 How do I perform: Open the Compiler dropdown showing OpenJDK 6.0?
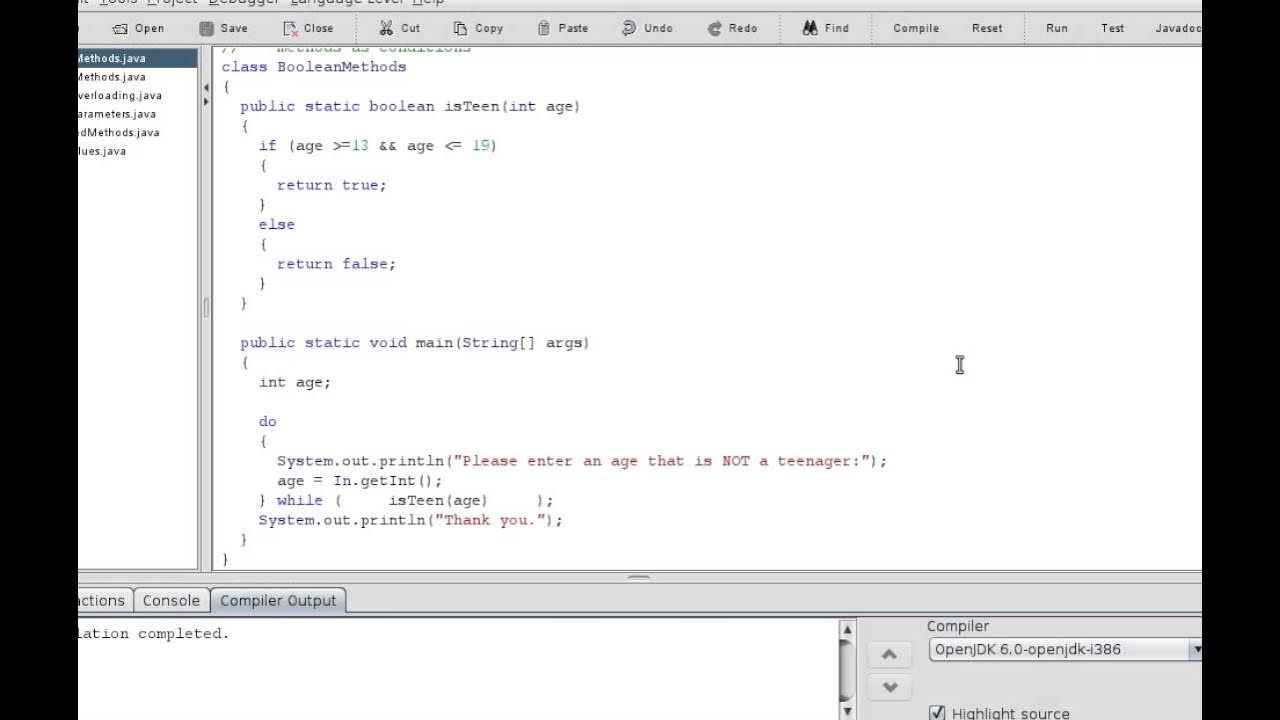(x=1065, y=649)
